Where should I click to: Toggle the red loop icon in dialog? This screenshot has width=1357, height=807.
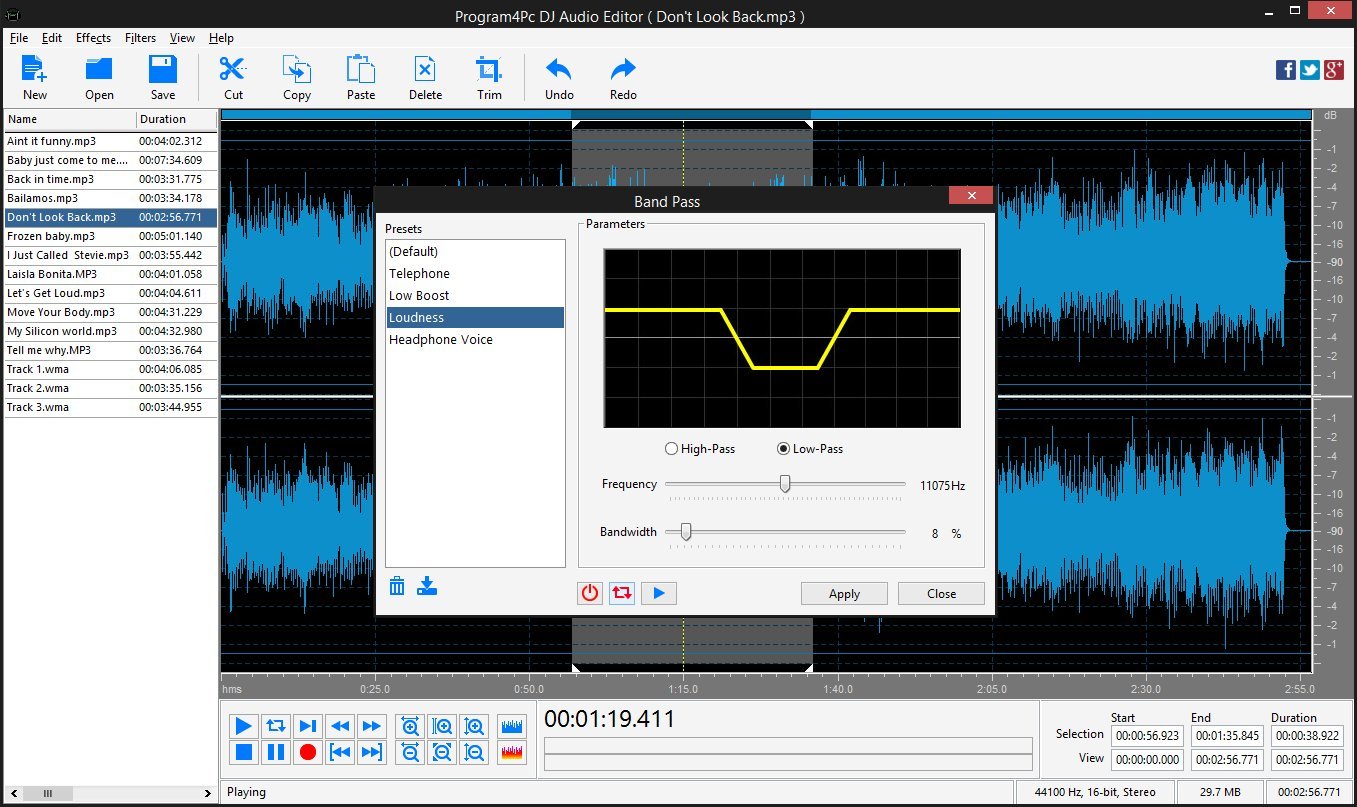tap(622, 593)
